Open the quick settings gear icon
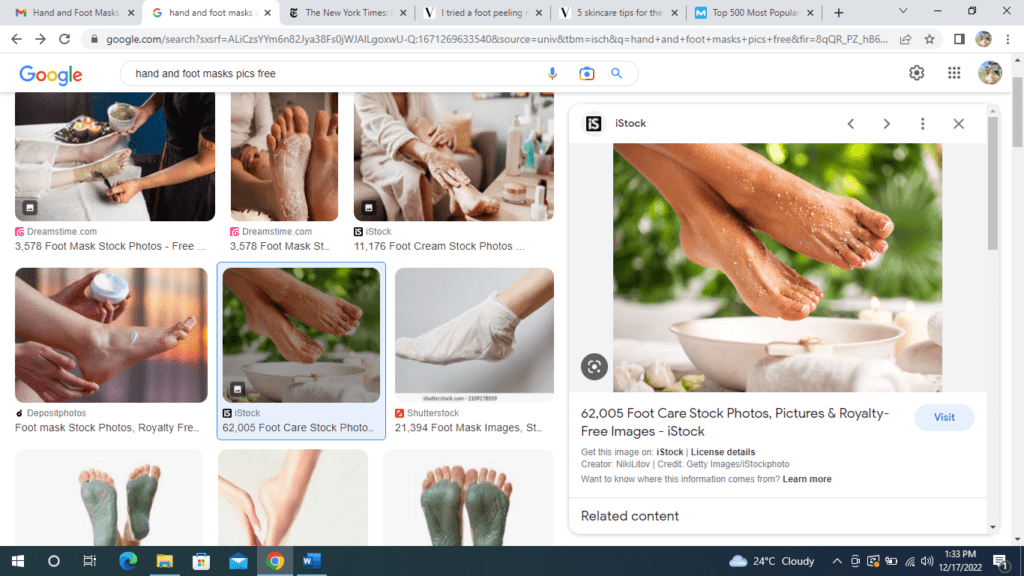1024x576 pixels. click(x=916, y=73)
